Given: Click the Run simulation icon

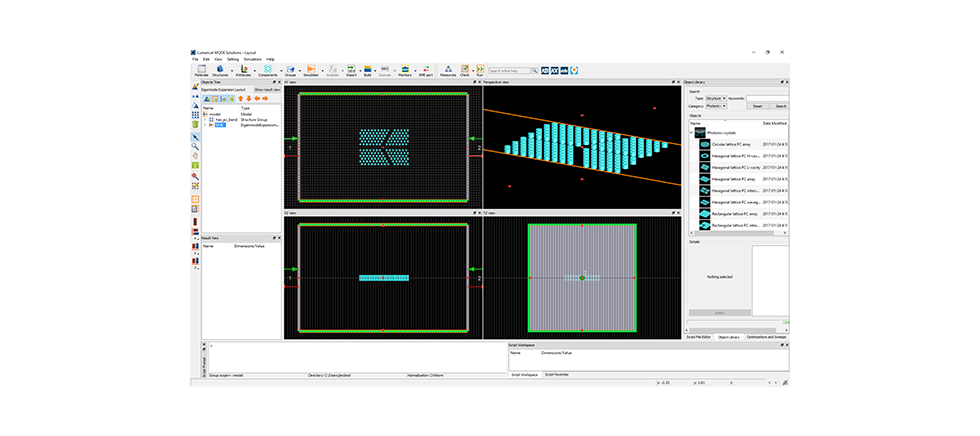Looking at the screenshot, I should pos(480,69).
